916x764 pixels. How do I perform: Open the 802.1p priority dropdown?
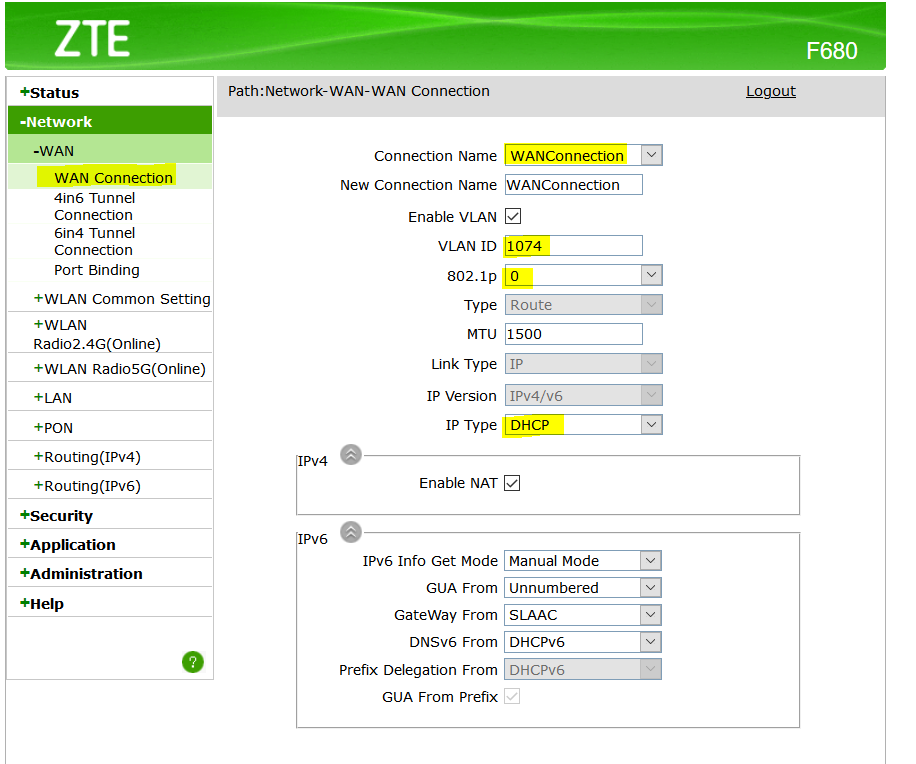pos(584,275)
